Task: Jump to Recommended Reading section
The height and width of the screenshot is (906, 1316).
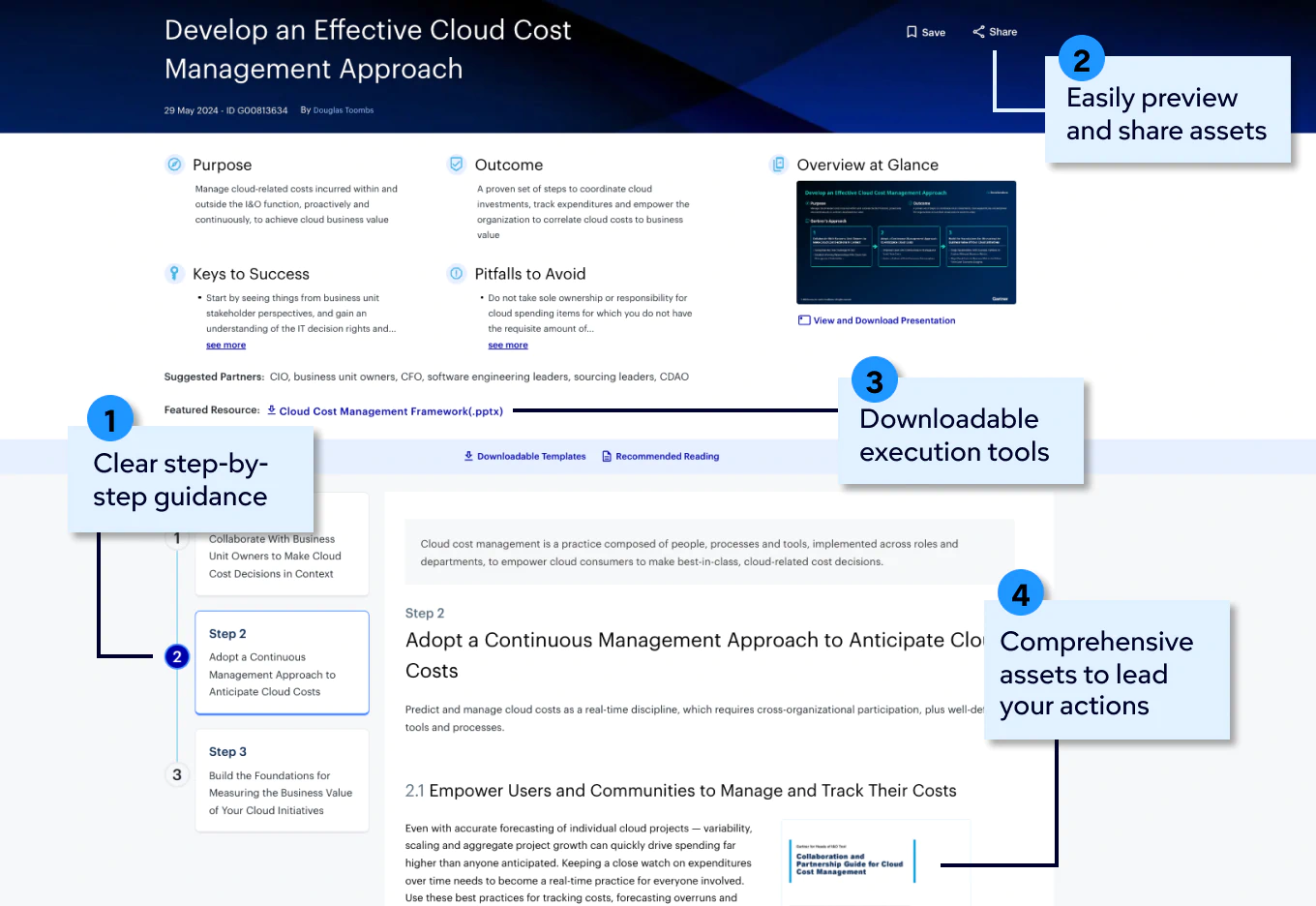Action: pos(661,456)
